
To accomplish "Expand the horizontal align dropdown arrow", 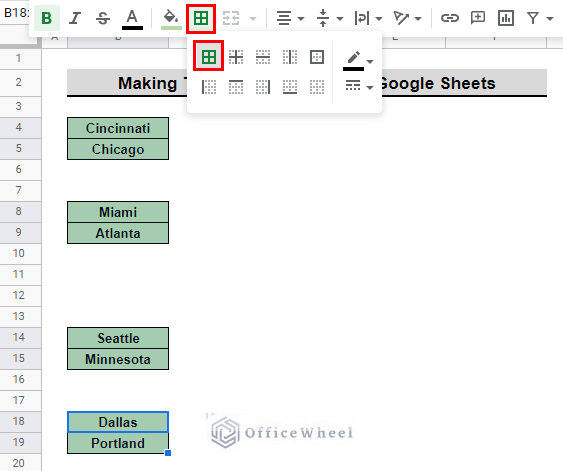I will (x=301, y=18).
